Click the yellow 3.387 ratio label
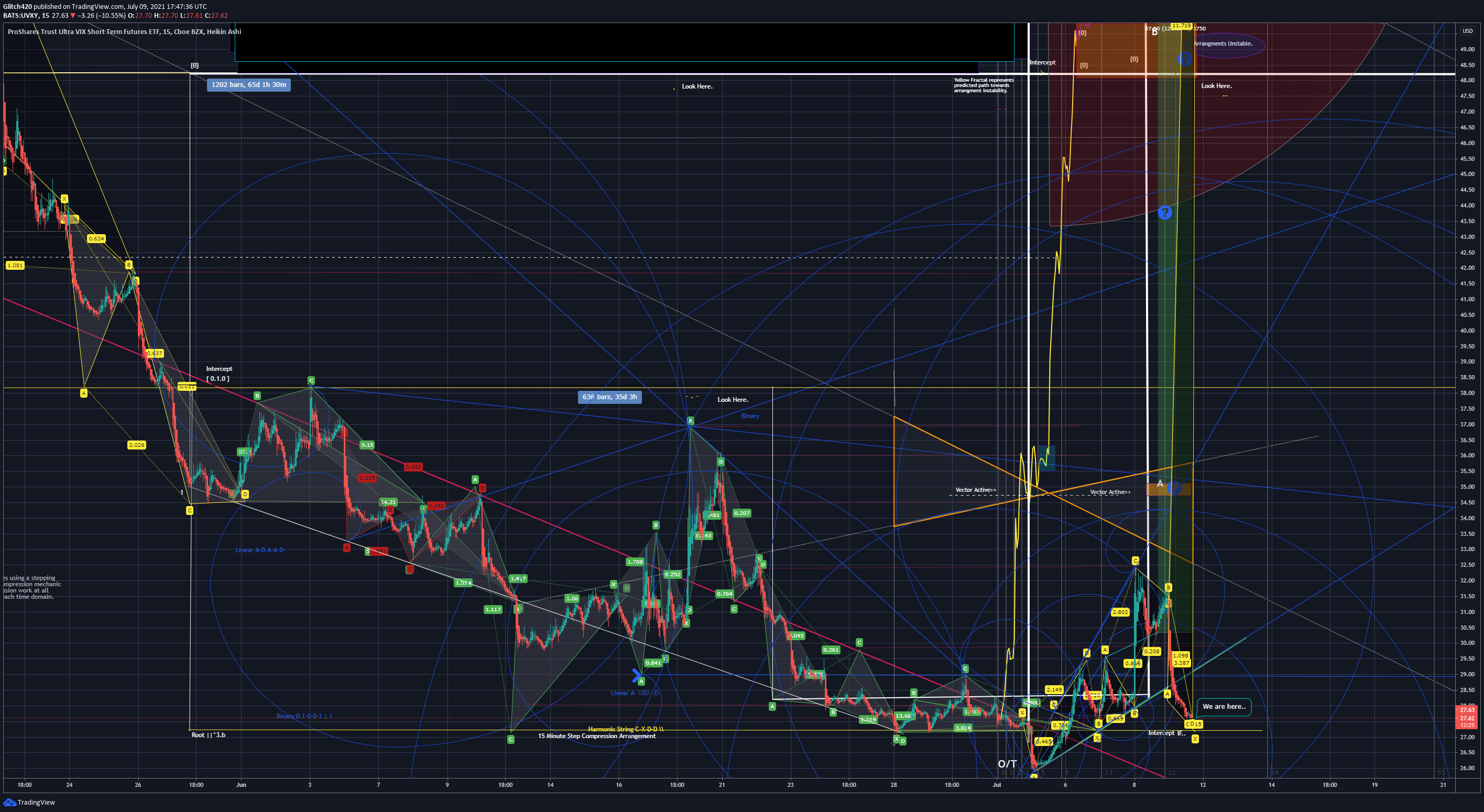Screen dimensions: 1484x812 point(1181,663)
